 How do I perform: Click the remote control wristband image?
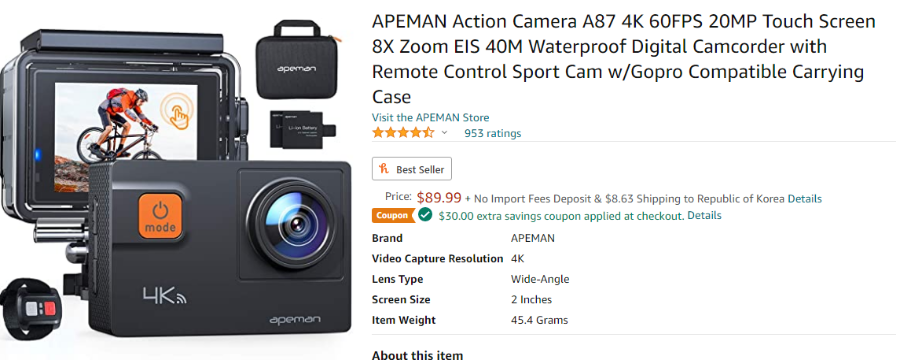point(32,307)
